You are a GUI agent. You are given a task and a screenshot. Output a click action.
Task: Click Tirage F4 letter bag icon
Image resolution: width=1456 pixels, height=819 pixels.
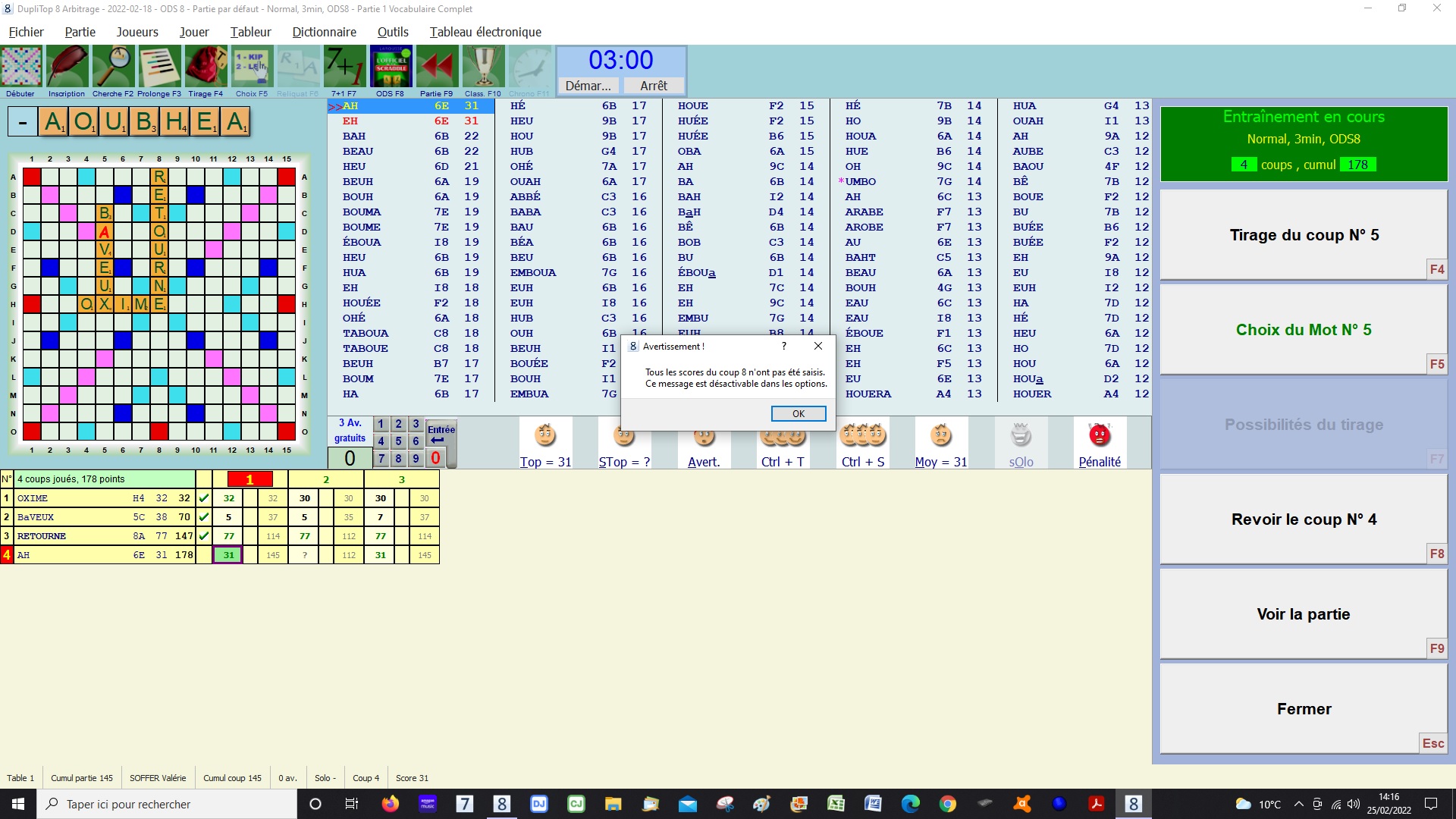pos(206,67)
